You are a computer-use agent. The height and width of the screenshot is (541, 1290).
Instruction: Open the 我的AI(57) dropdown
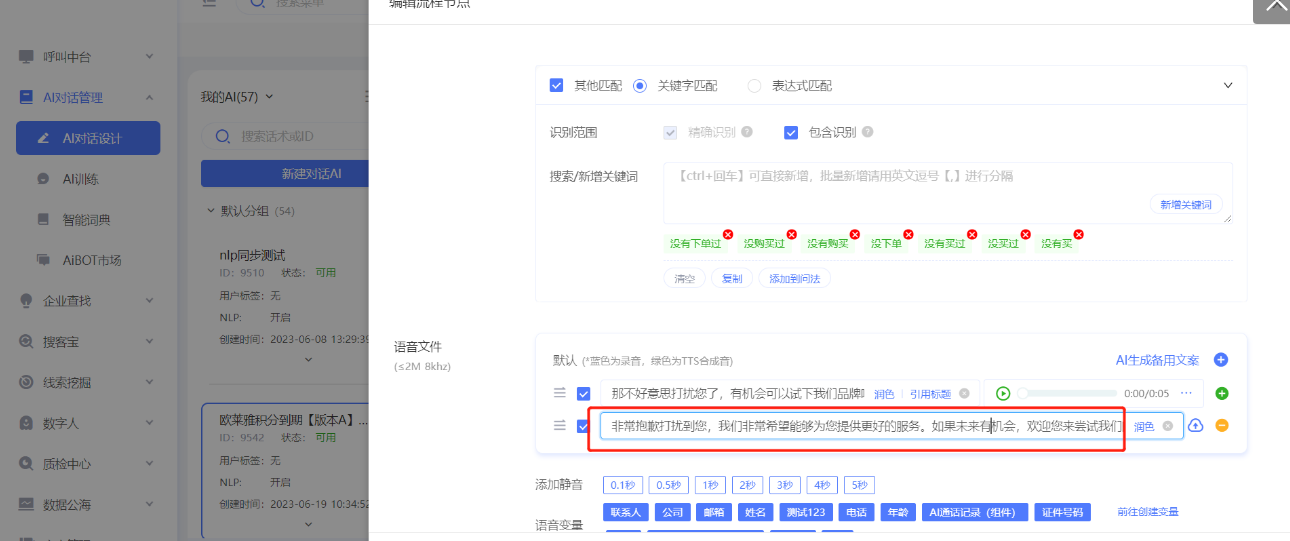(237, 97)
